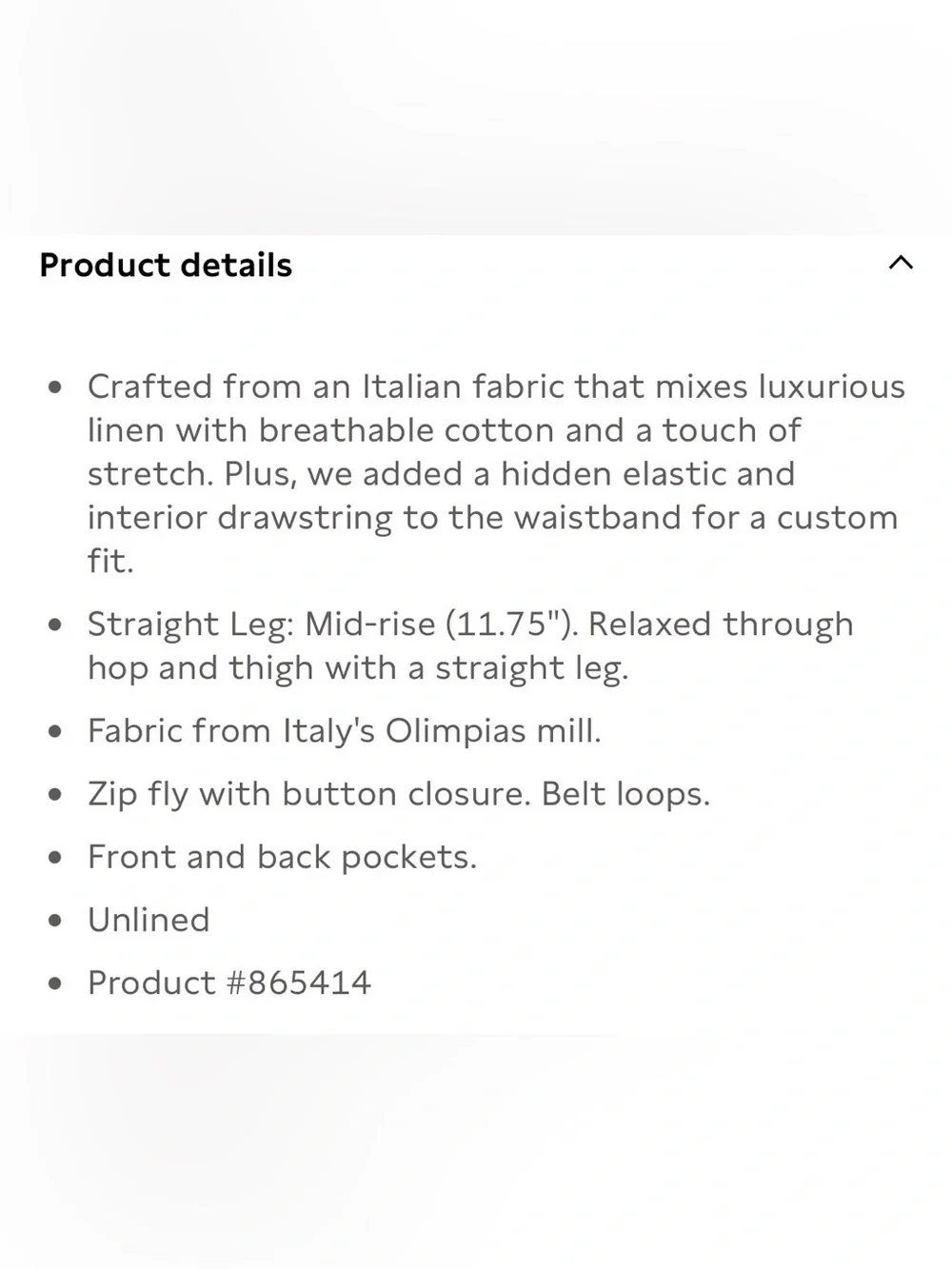
Task: Click the bullet beside Crafted from
Action: click(55, 387)
